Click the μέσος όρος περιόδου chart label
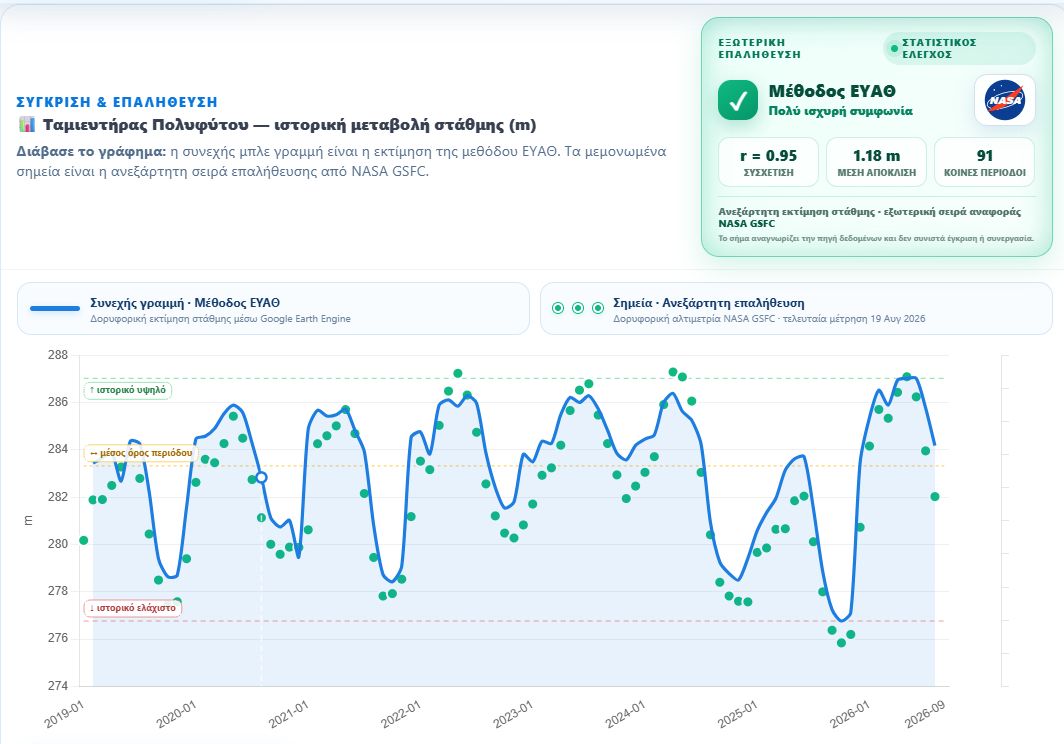 (x=141, y=453)
